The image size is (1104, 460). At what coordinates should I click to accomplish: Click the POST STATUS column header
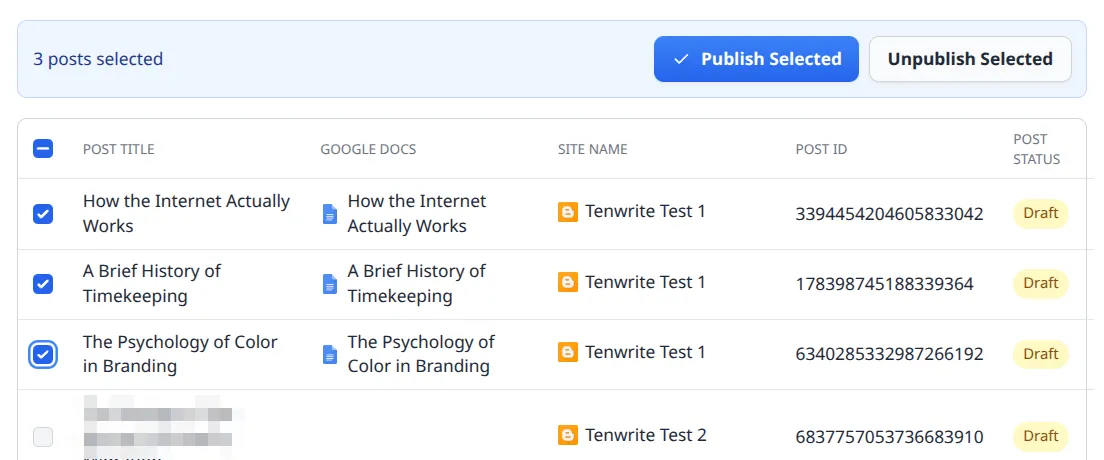[x=1036, y=149]
